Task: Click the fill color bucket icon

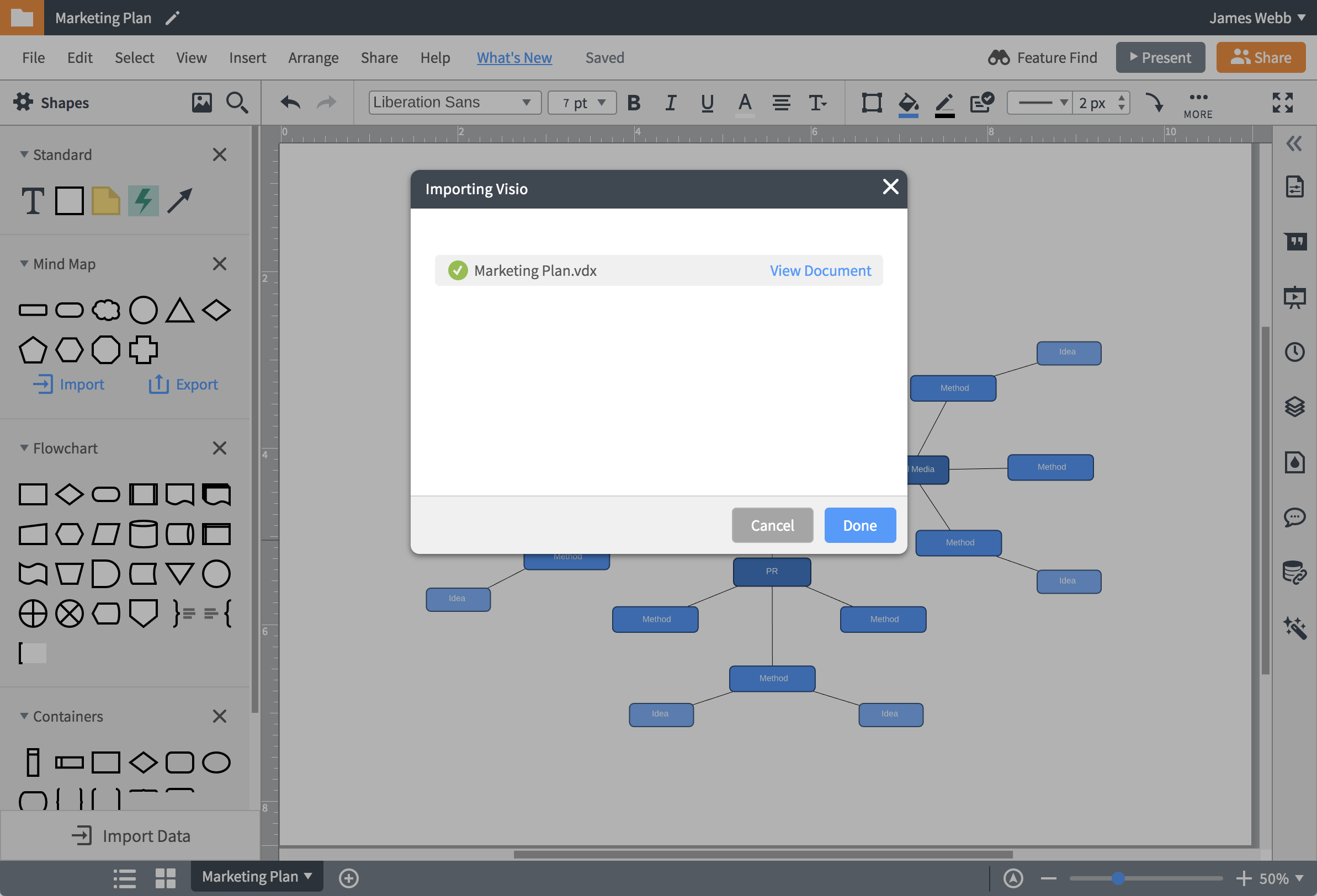Action: pyautogui.click(x=908, y=103)
